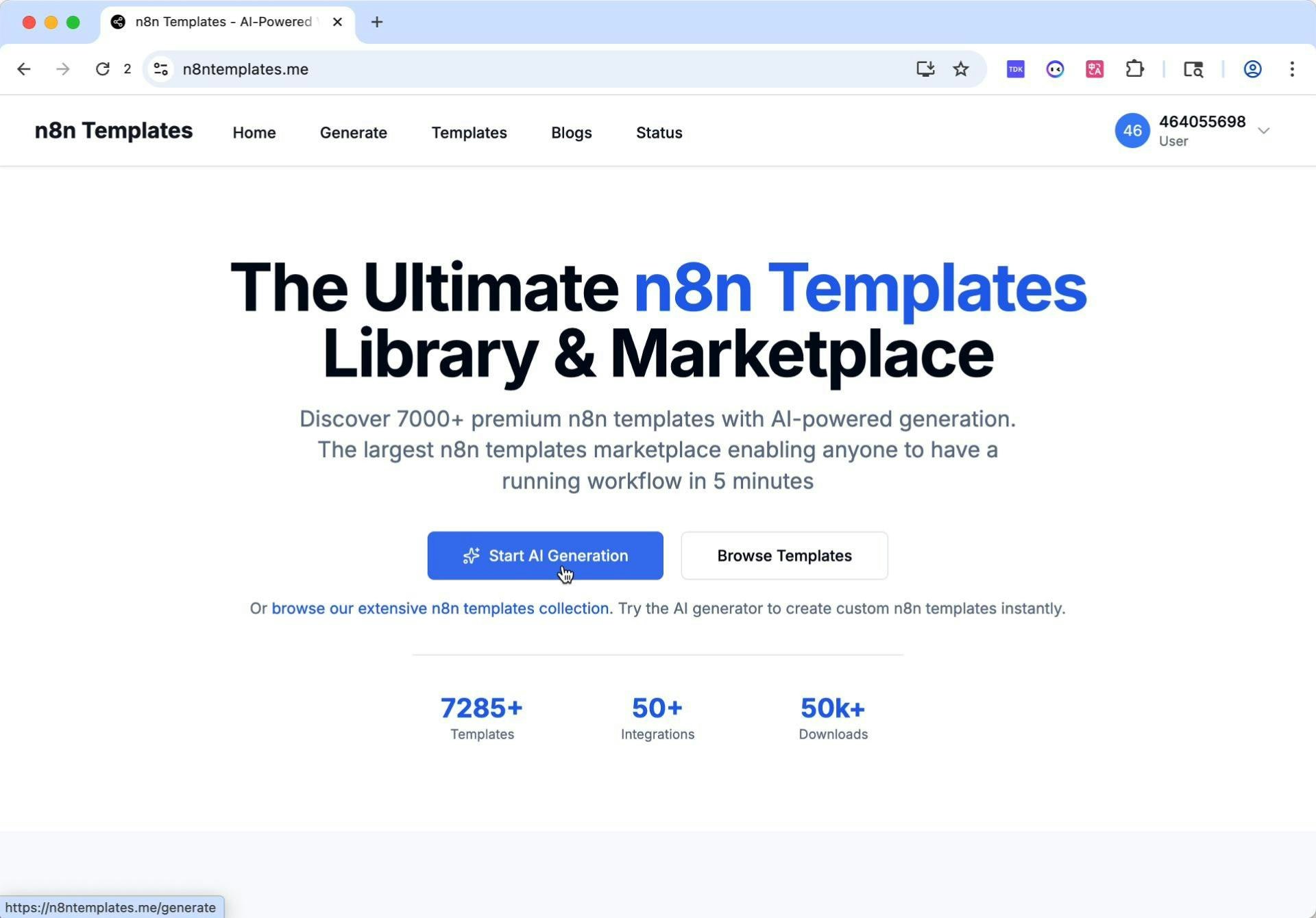Click the install app icon in address bar
This screenshot has width=1316, height=918.
click(925, 69)
